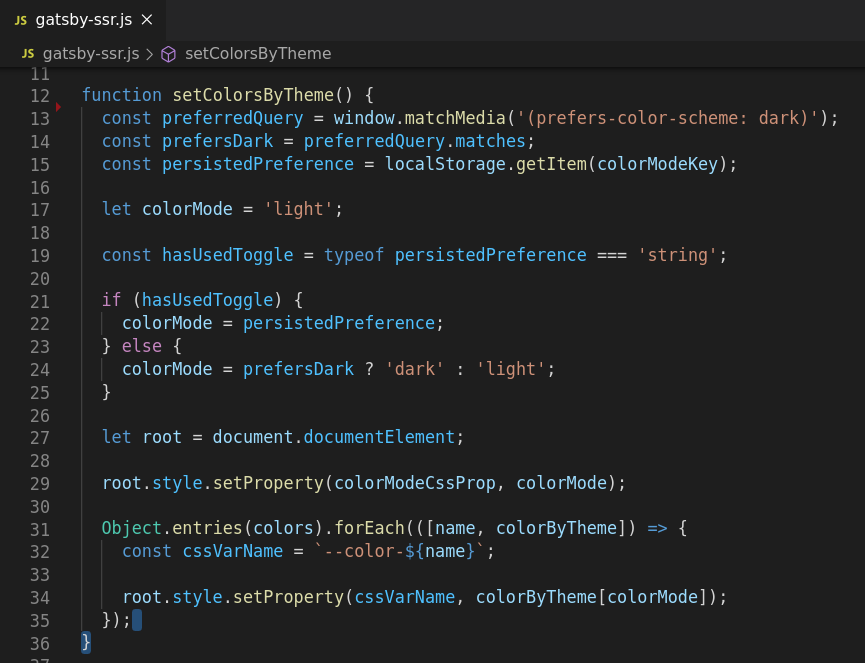Click the cube symbol icon in breadcrumb
The height and width of the screenshot is (663, 865).
[168, 54]
